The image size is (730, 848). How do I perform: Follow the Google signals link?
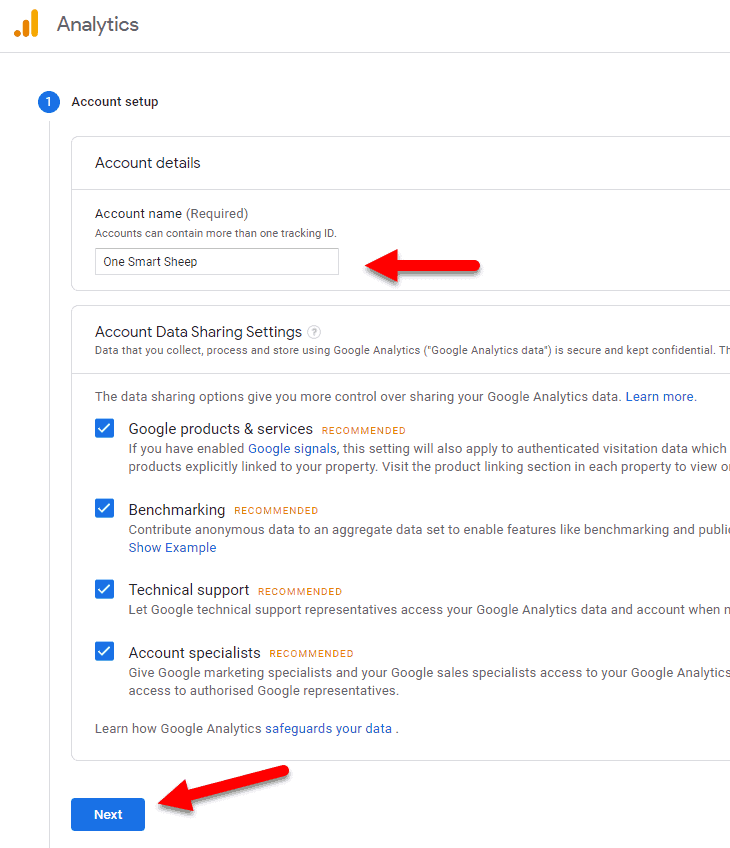pyautogui.click(x=292, y=448)
